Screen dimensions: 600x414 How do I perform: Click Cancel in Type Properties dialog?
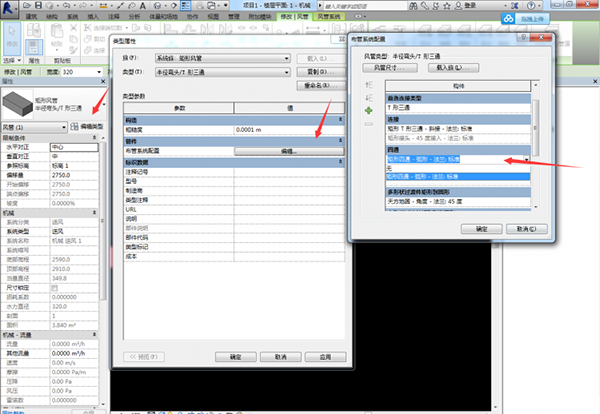tap(280, 357)
